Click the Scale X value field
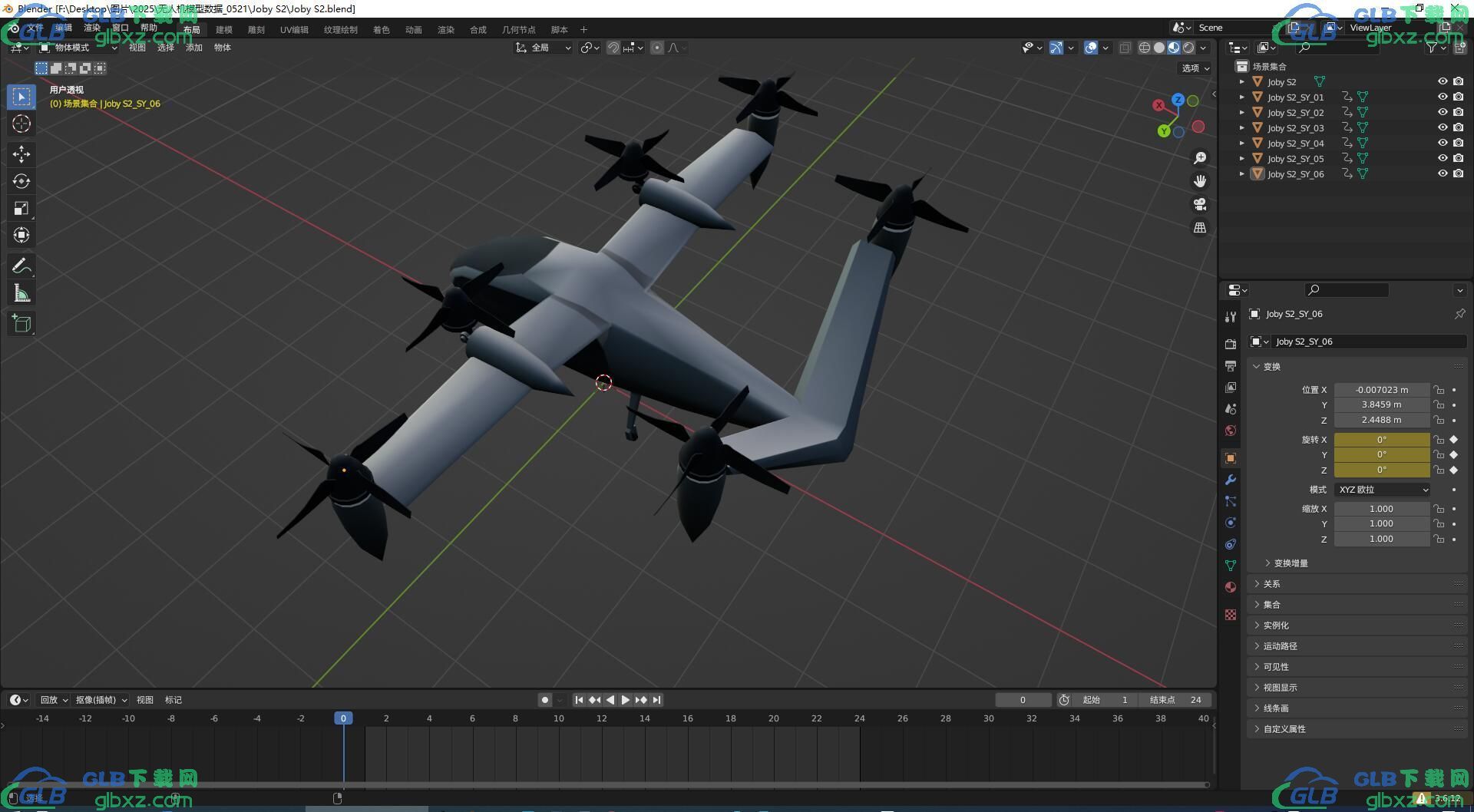This screenshot has width=1474, height=812. pos(1382,509)
